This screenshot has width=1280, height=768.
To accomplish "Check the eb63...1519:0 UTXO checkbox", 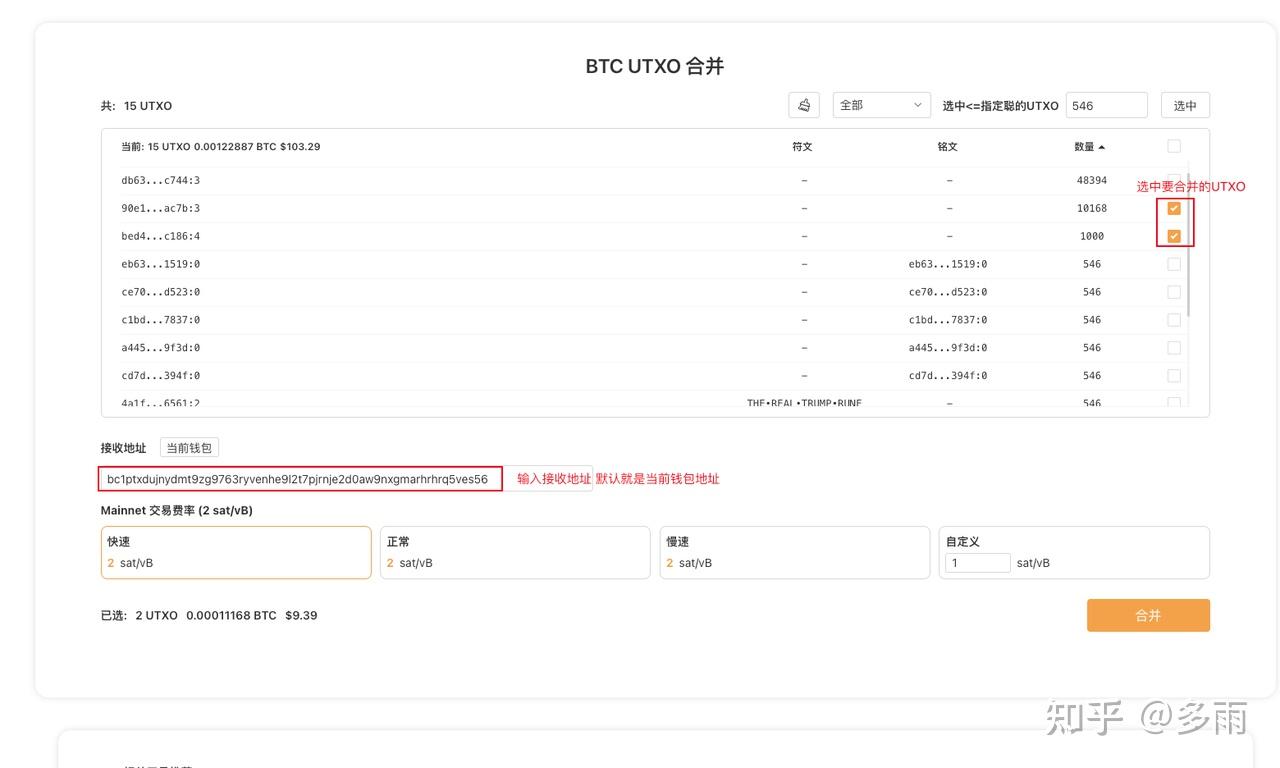I will [1174, 264].
